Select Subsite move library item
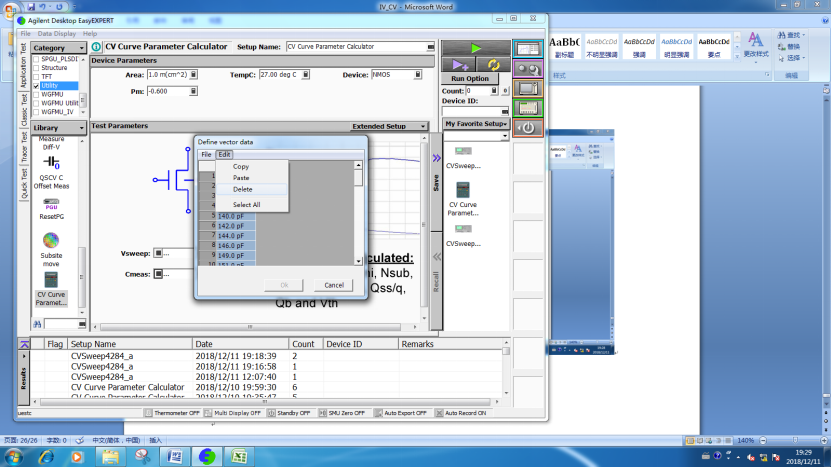The image size is (831, 468). click(x=51, y=249)
